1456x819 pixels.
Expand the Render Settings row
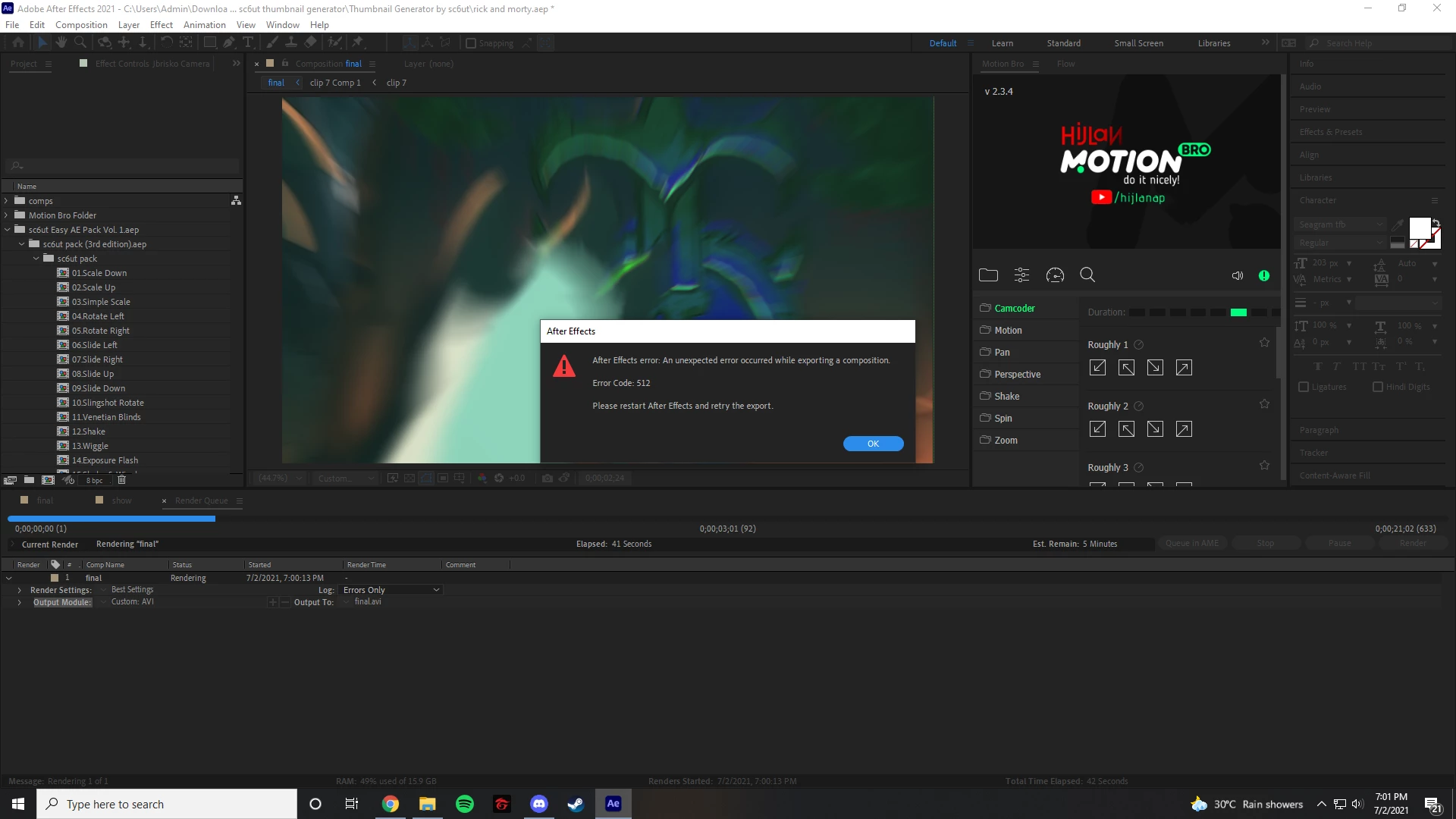[x=19, y=590]
